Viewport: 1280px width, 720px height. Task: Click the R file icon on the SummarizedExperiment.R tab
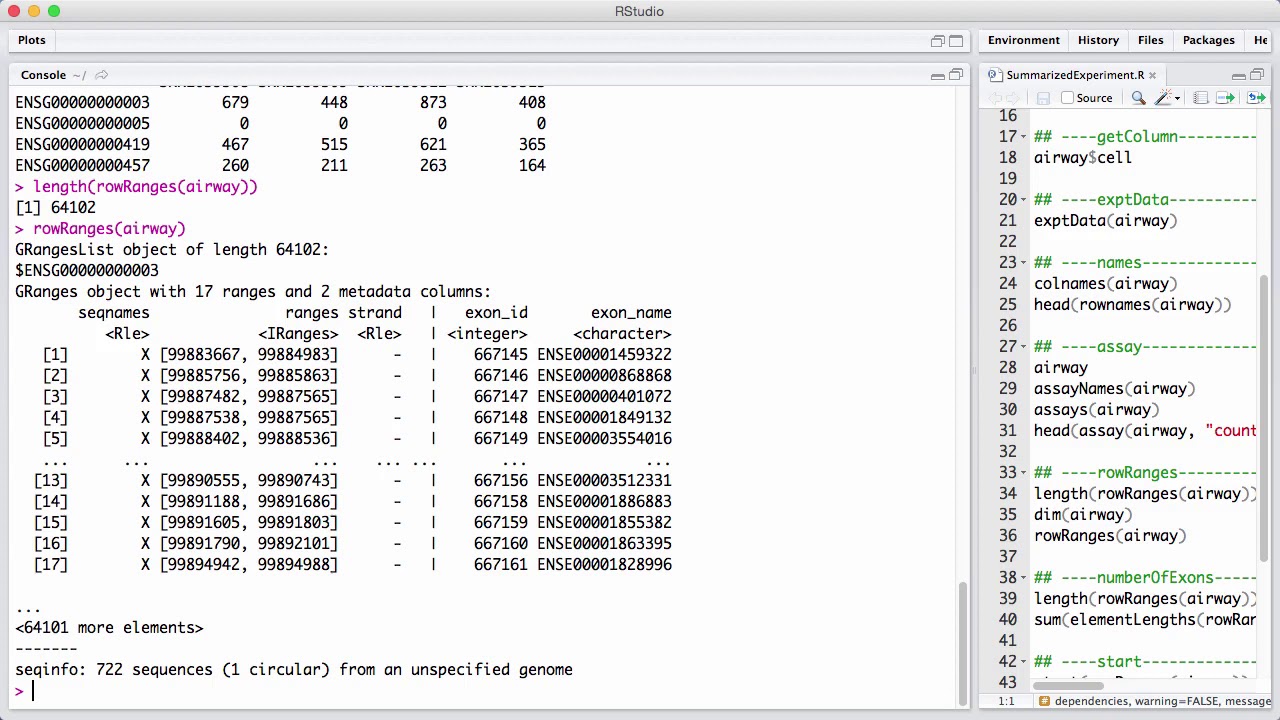(995, 75)
